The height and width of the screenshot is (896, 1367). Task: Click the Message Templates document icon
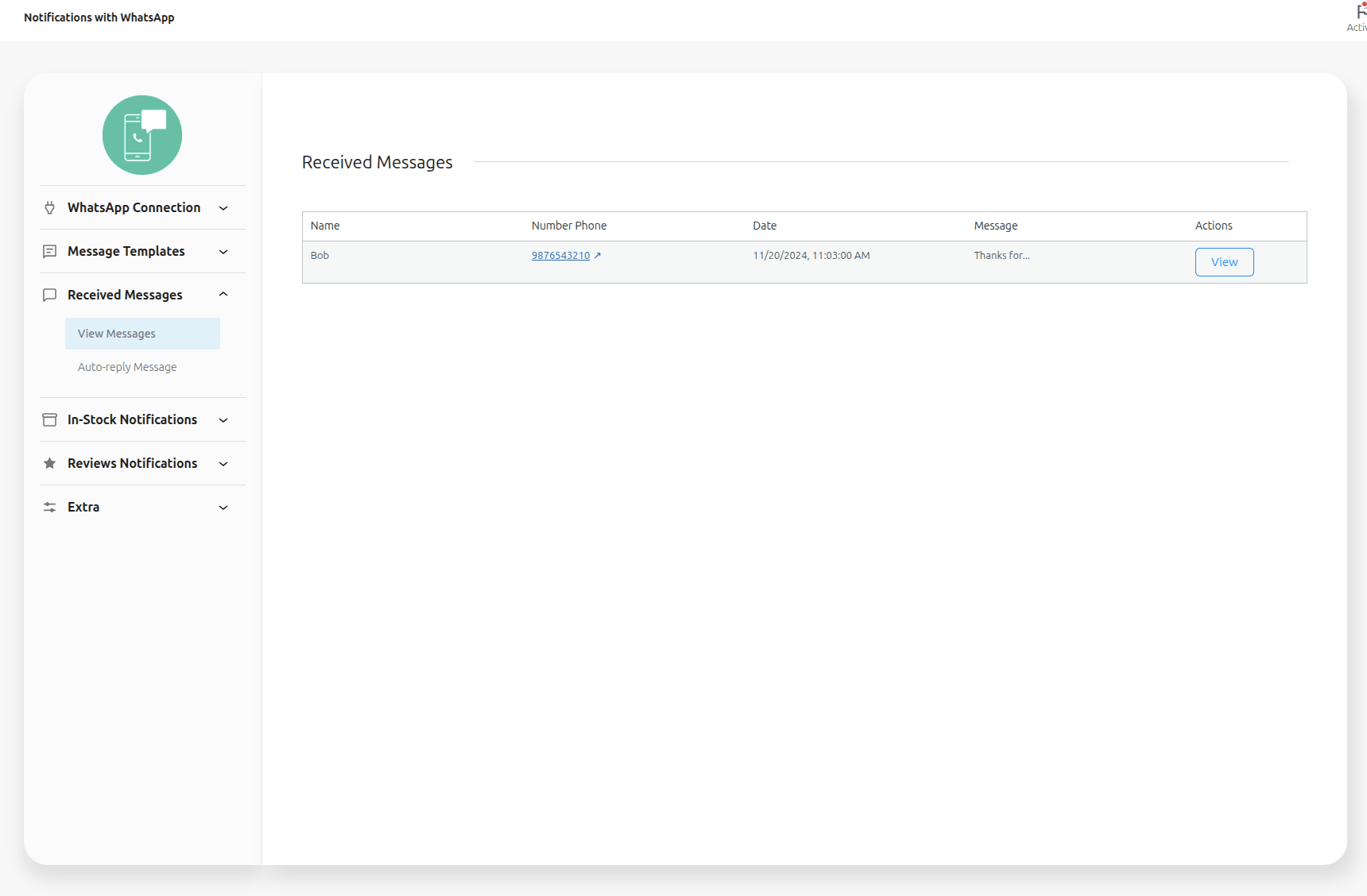click(x=49, y=252)
